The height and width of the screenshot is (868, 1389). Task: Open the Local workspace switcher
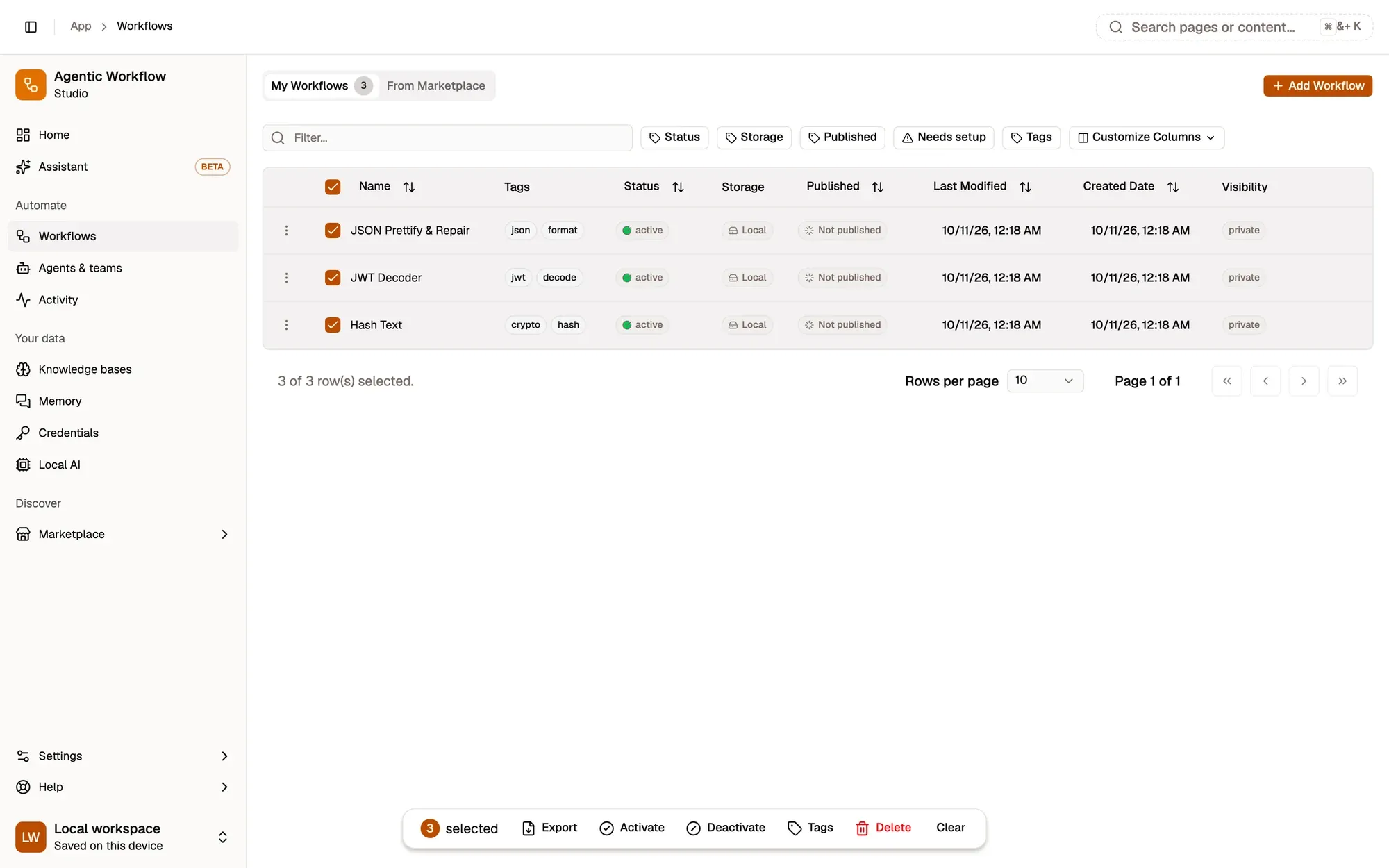123,837
